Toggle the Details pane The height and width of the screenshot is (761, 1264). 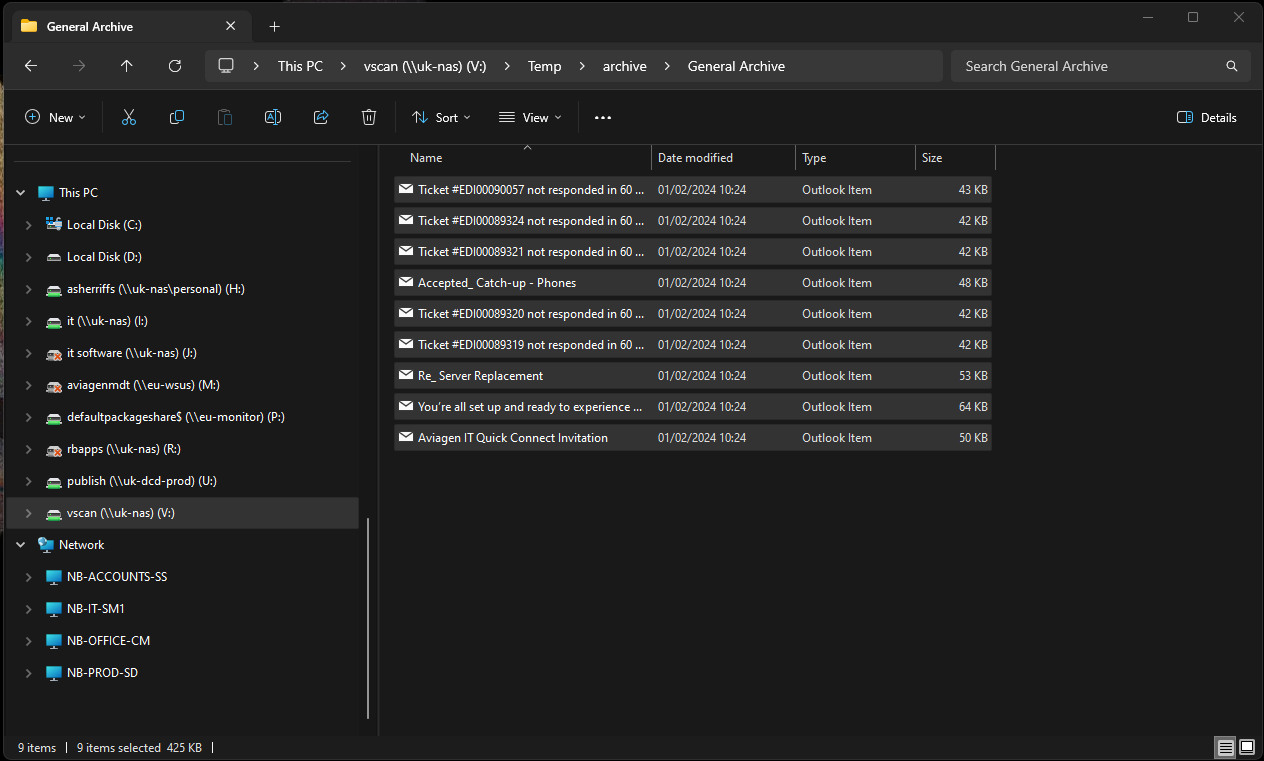tap(1207, 117)
